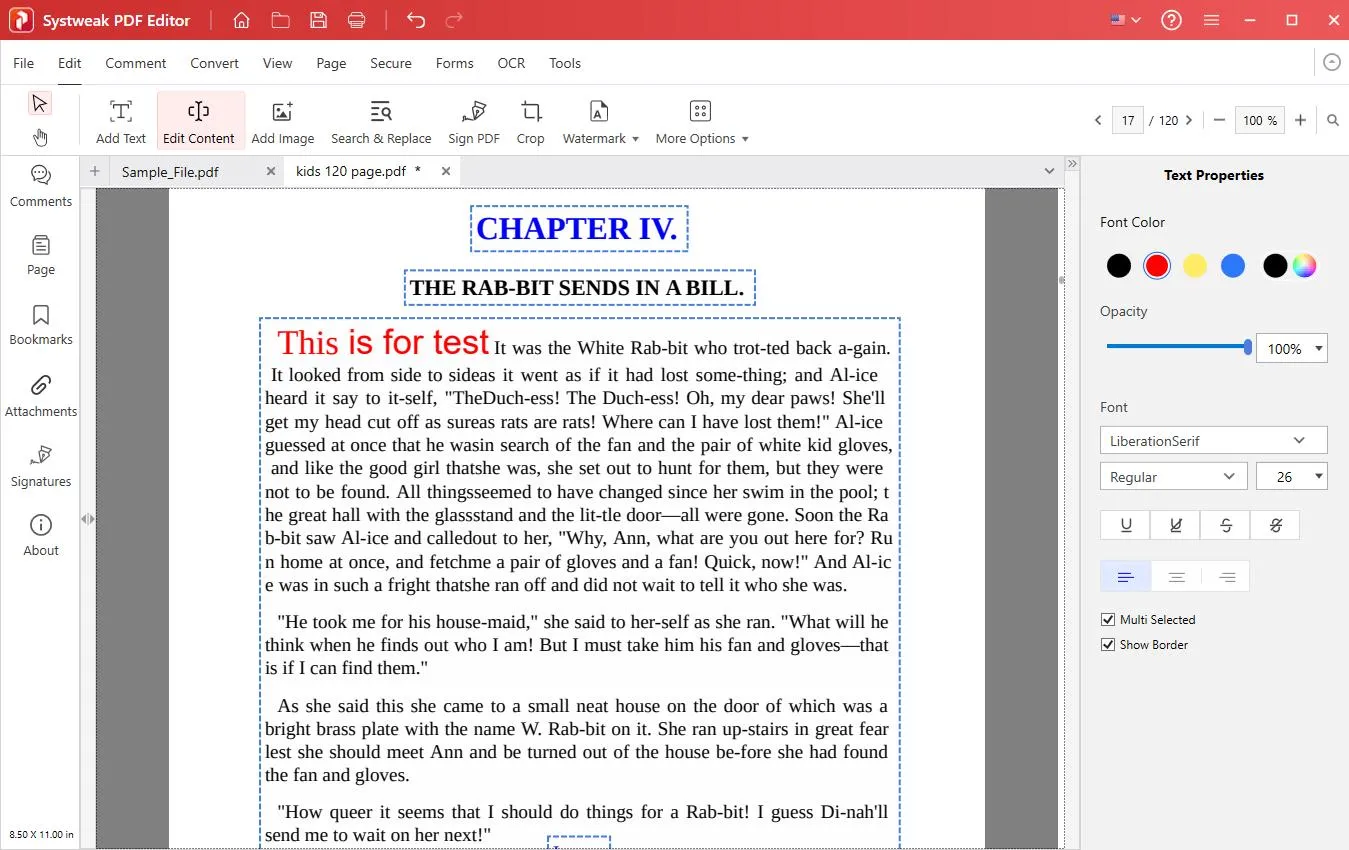Click the Search & Replace icon
The image size is (1349, 850).
click(381, 111)
